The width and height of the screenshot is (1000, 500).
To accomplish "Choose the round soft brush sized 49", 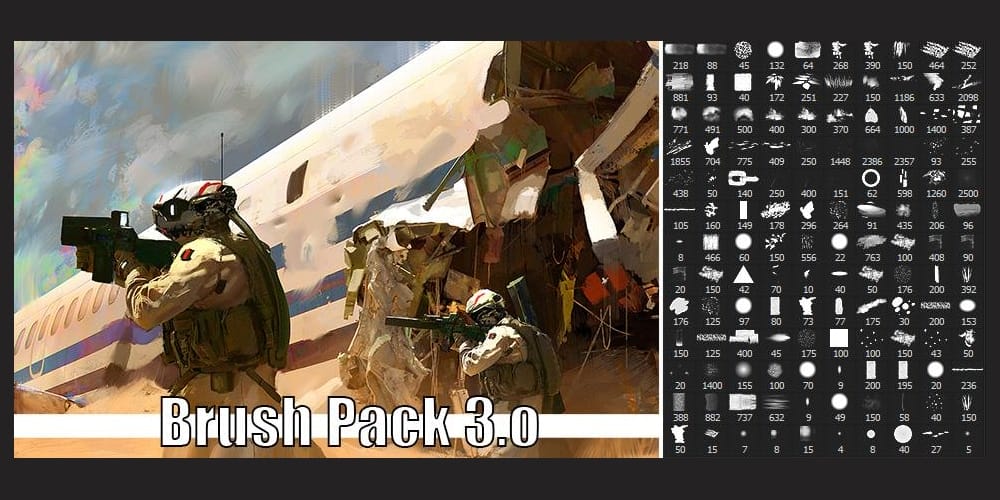I will tap(839, 402).
